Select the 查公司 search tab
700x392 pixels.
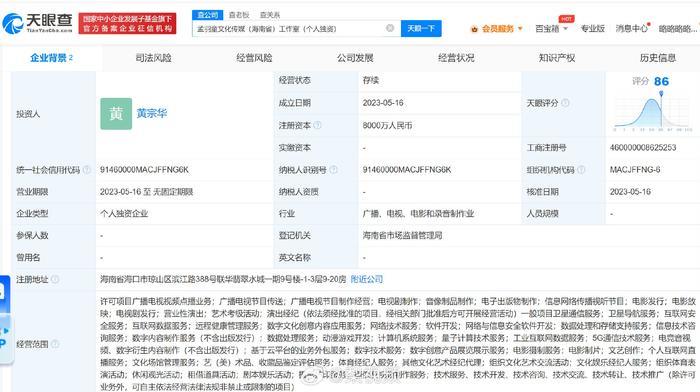coord(207,15)
